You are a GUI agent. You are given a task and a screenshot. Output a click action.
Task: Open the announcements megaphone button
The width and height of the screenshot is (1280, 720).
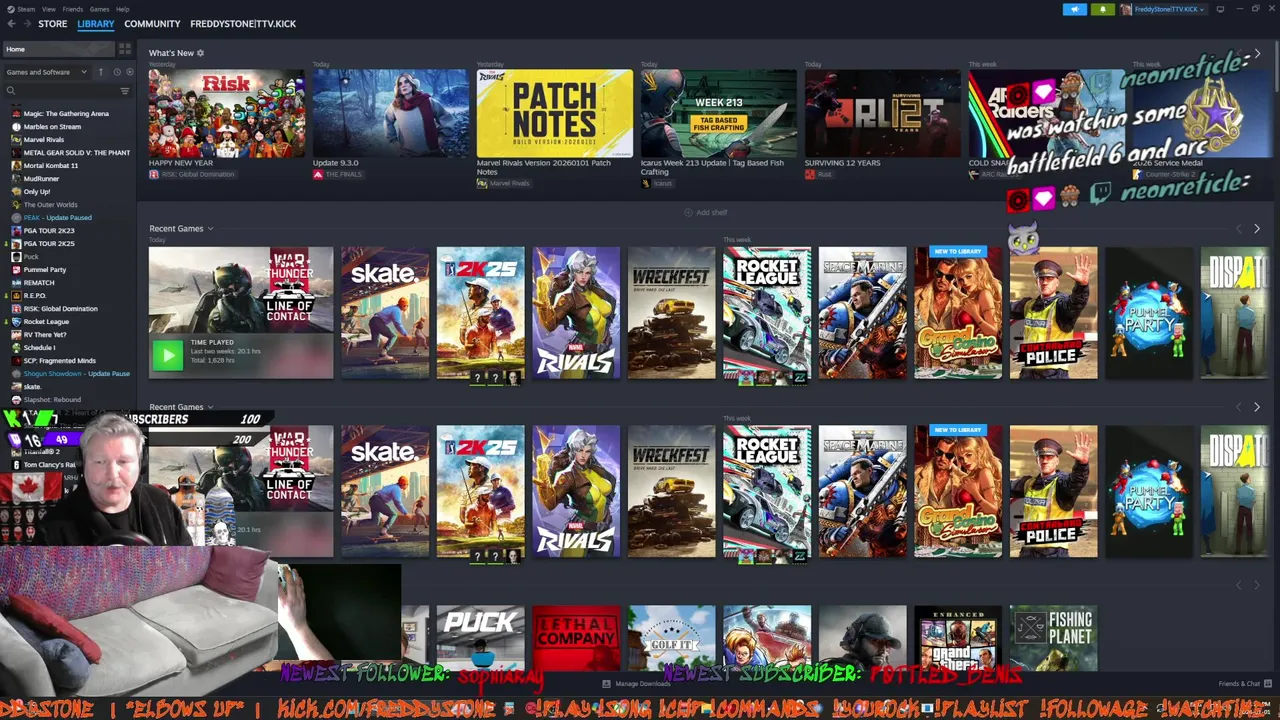(1075, 9)
